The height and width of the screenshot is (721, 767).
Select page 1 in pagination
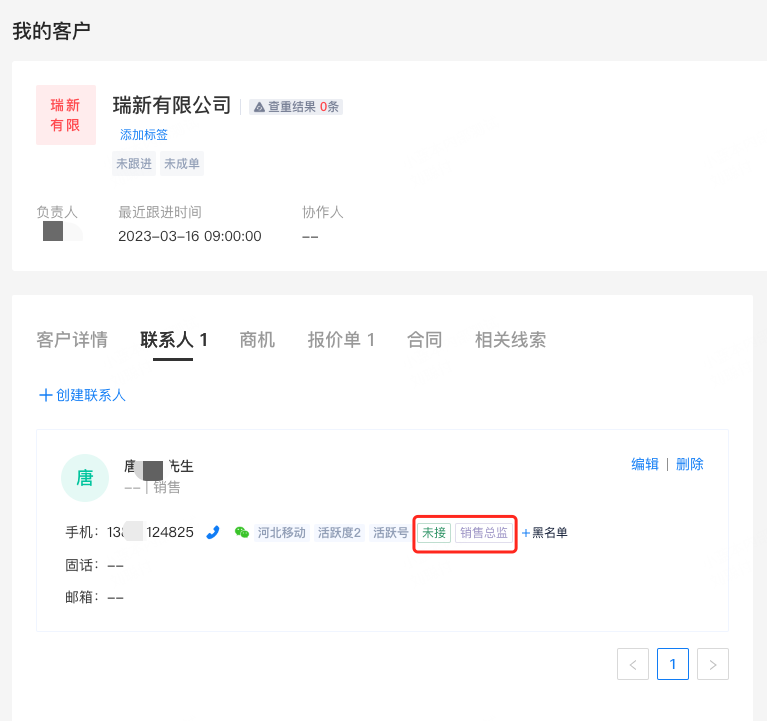point(673,664)
